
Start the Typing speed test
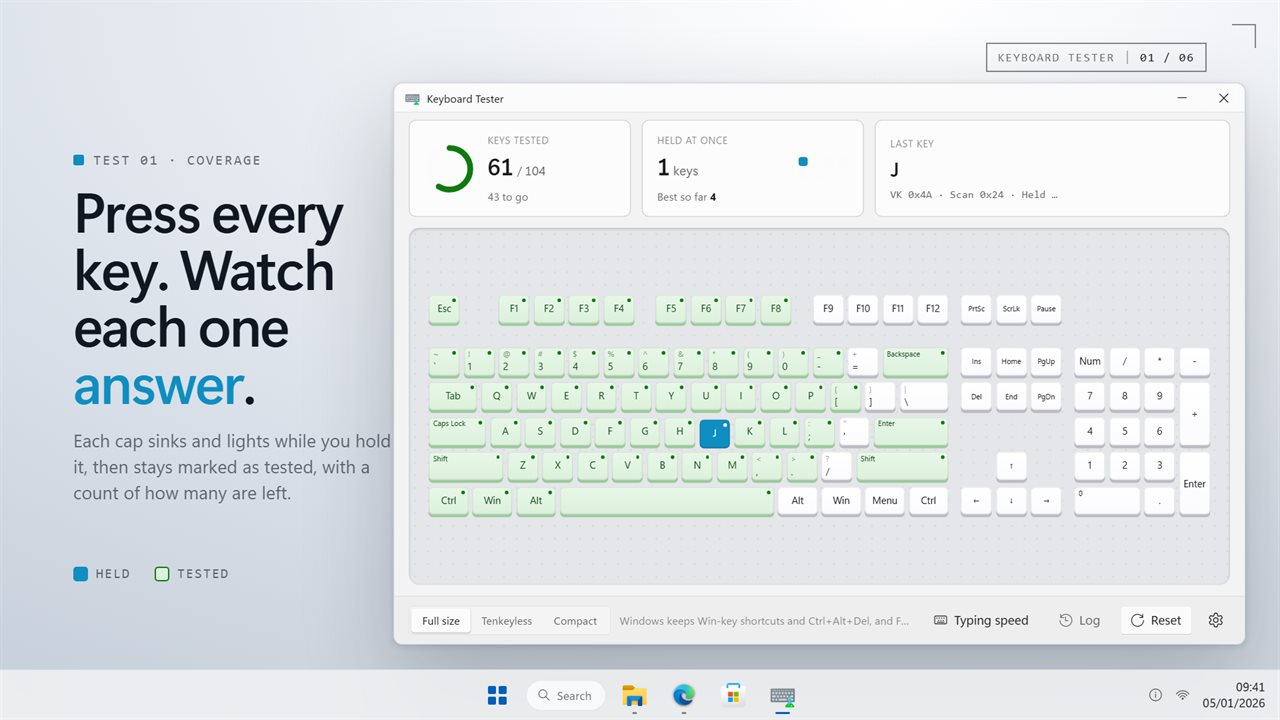point(981,620)
